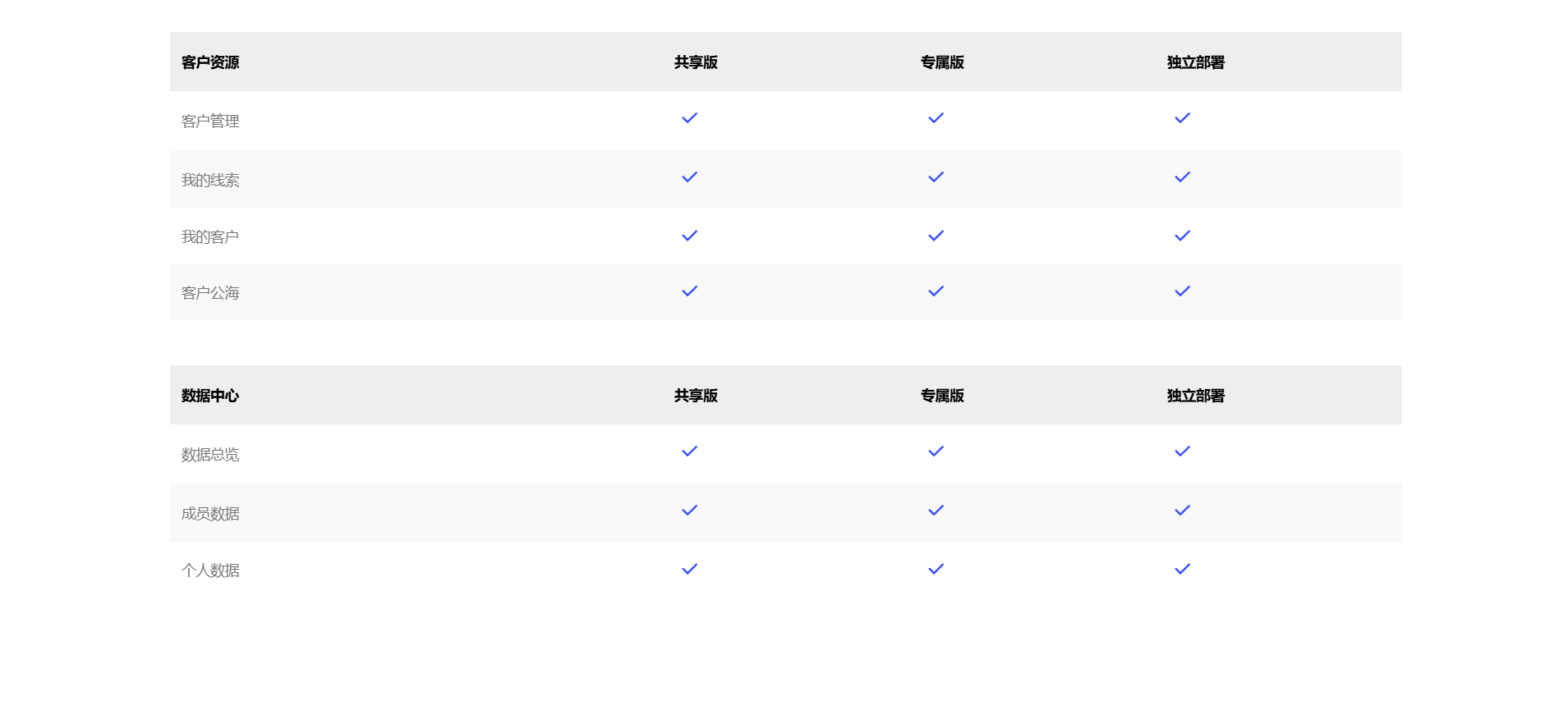Click 独立部署 column header in 客户资源 table

coord(1195,62)
